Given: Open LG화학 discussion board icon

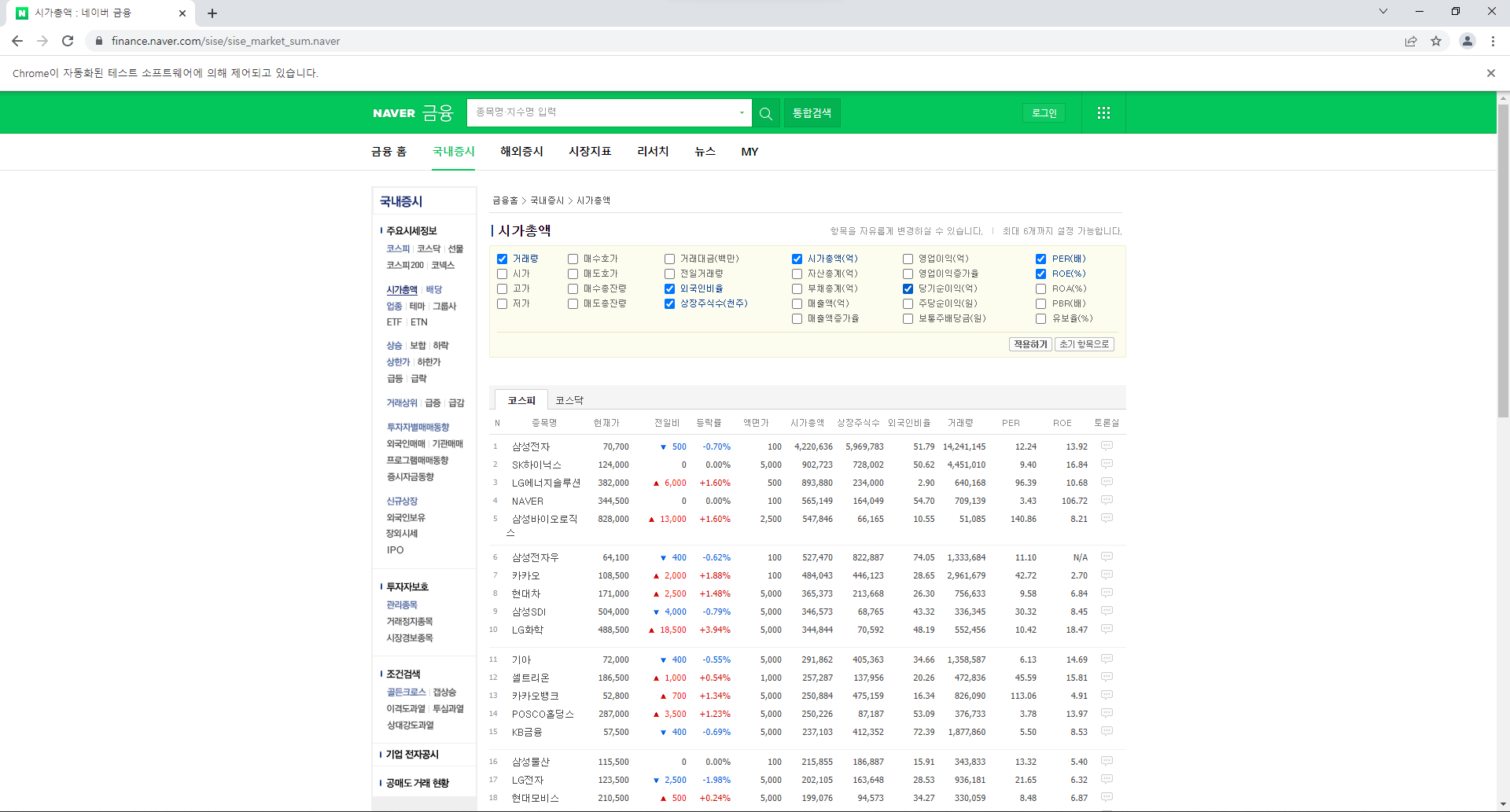Looking at the screenshot, I should point(1107,629).
